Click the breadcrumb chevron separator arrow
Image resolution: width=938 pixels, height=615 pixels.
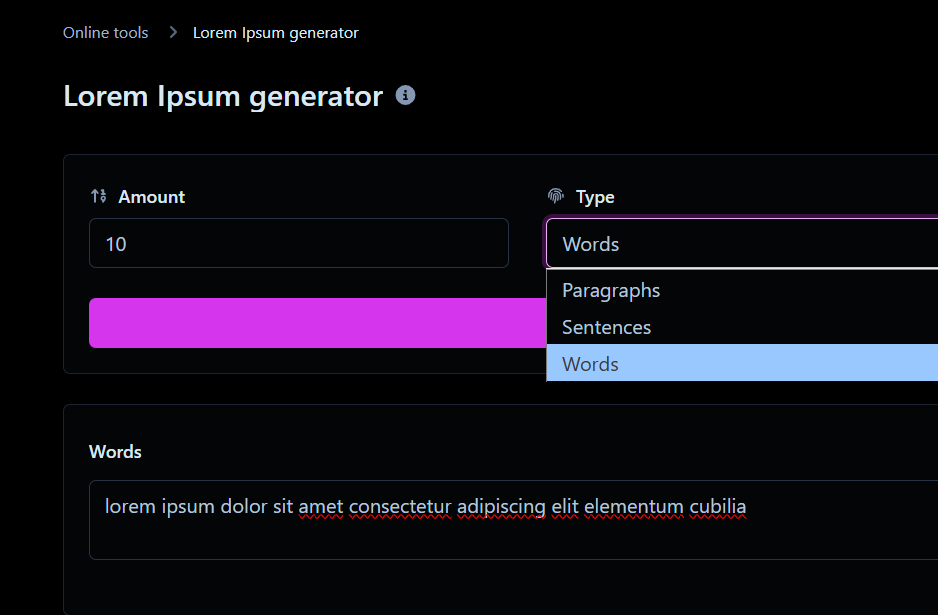pos(172,33)
